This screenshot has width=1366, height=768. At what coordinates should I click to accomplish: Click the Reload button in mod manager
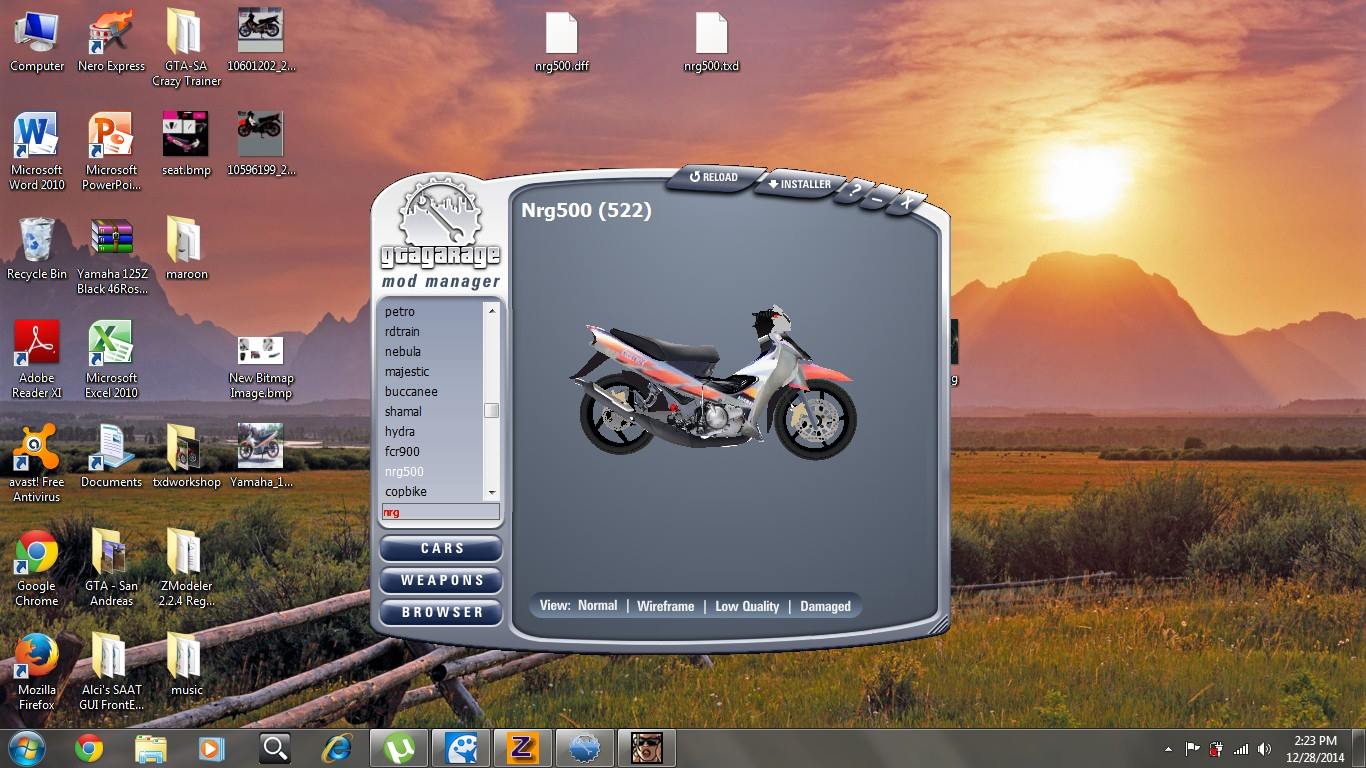[714, 178]
